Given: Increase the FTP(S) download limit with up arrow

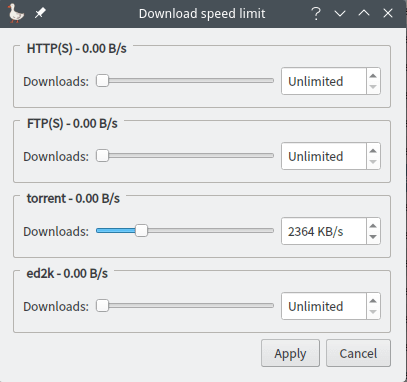Looking at the screenshot, I should [373, 151].
